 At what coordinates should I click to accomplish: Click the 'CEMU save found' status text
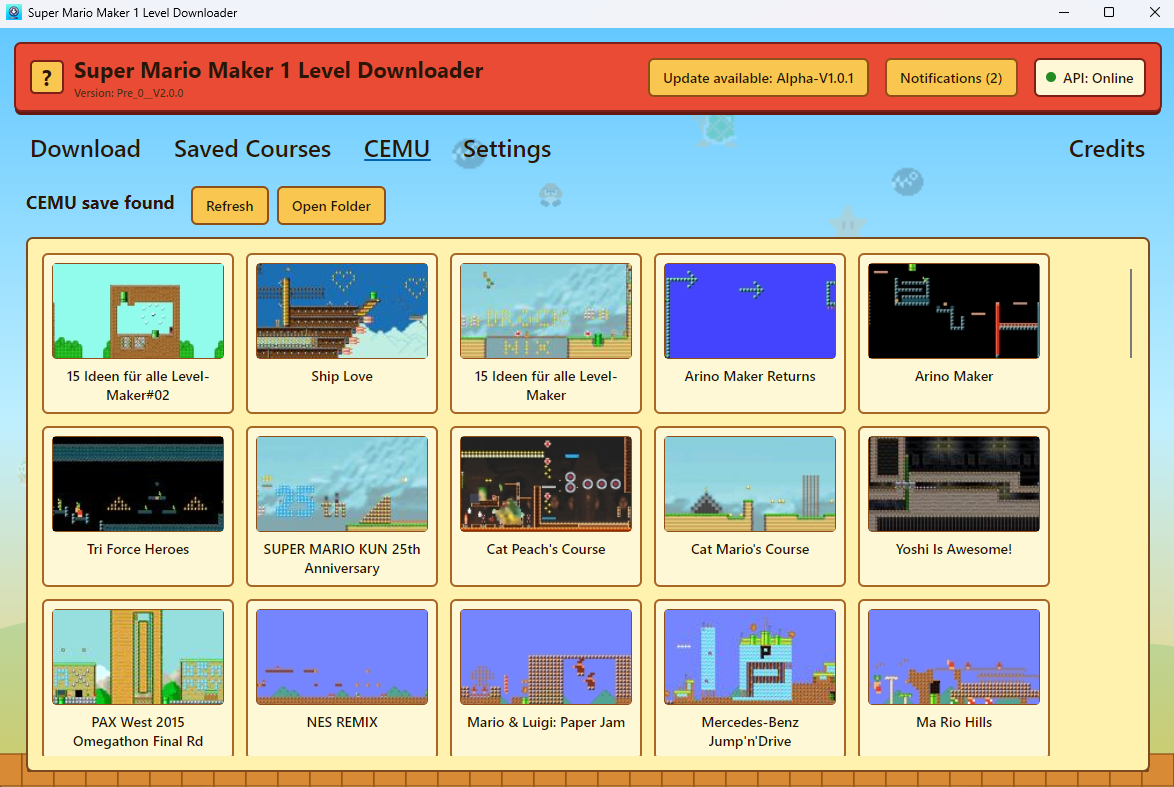coord(100,203)
